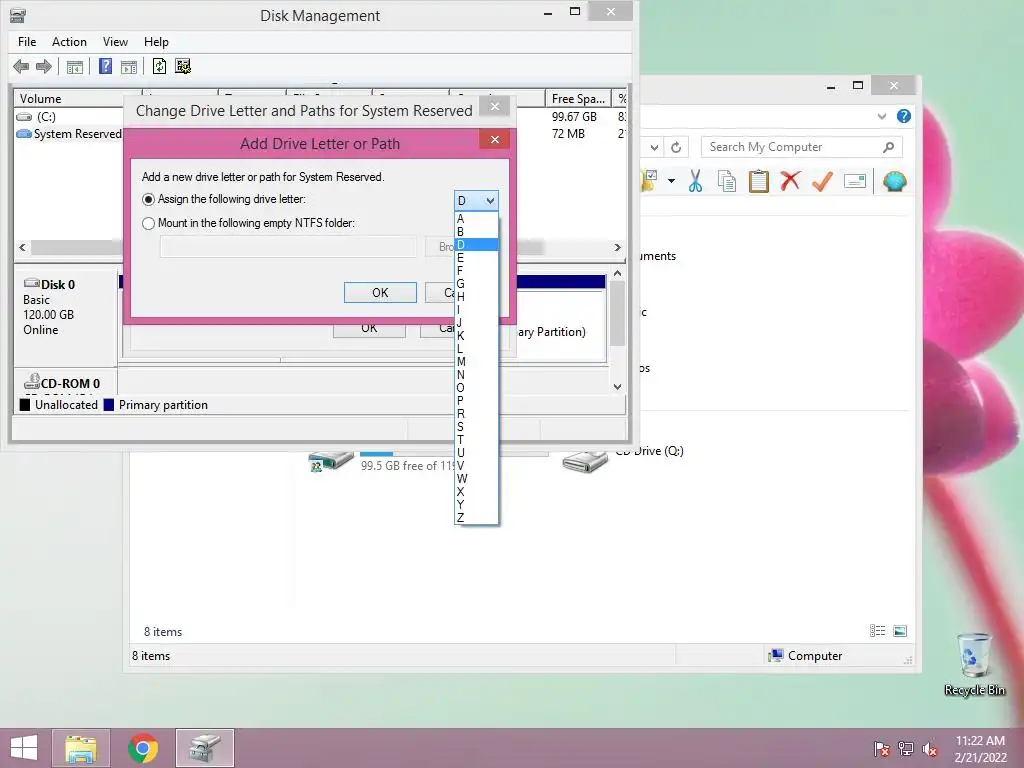Open the View menu in Disk Management

pyautogui.click(x=115, y=42)
